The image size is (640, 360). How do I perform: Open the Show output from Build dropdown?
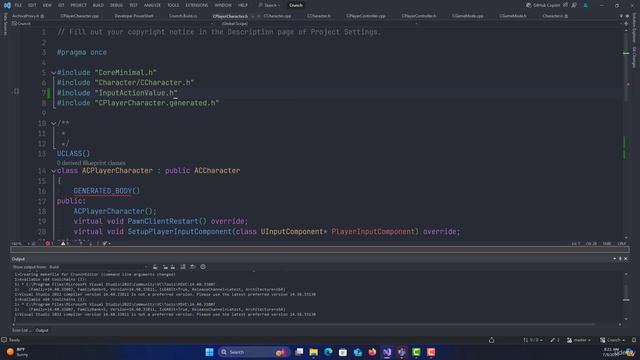coord(98,267)
